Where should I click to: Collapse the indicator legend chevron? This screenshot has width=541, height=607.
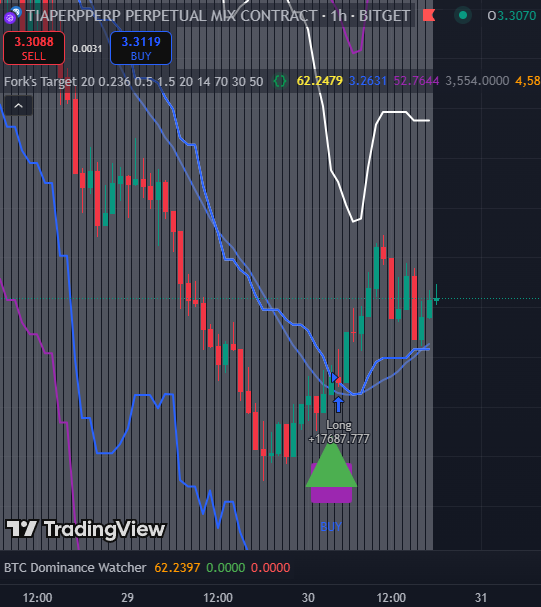(x=18, y=105)
